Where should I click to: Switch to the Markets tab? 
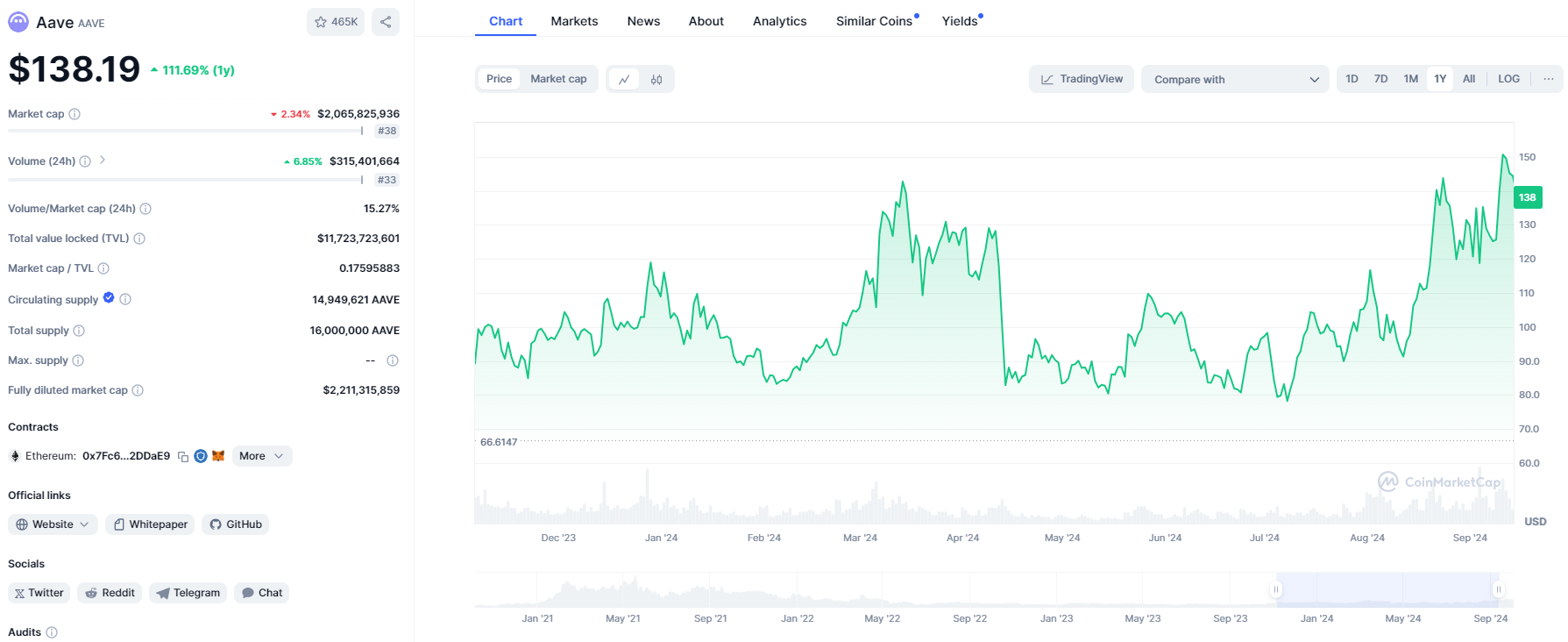click(x=574, y=21)
